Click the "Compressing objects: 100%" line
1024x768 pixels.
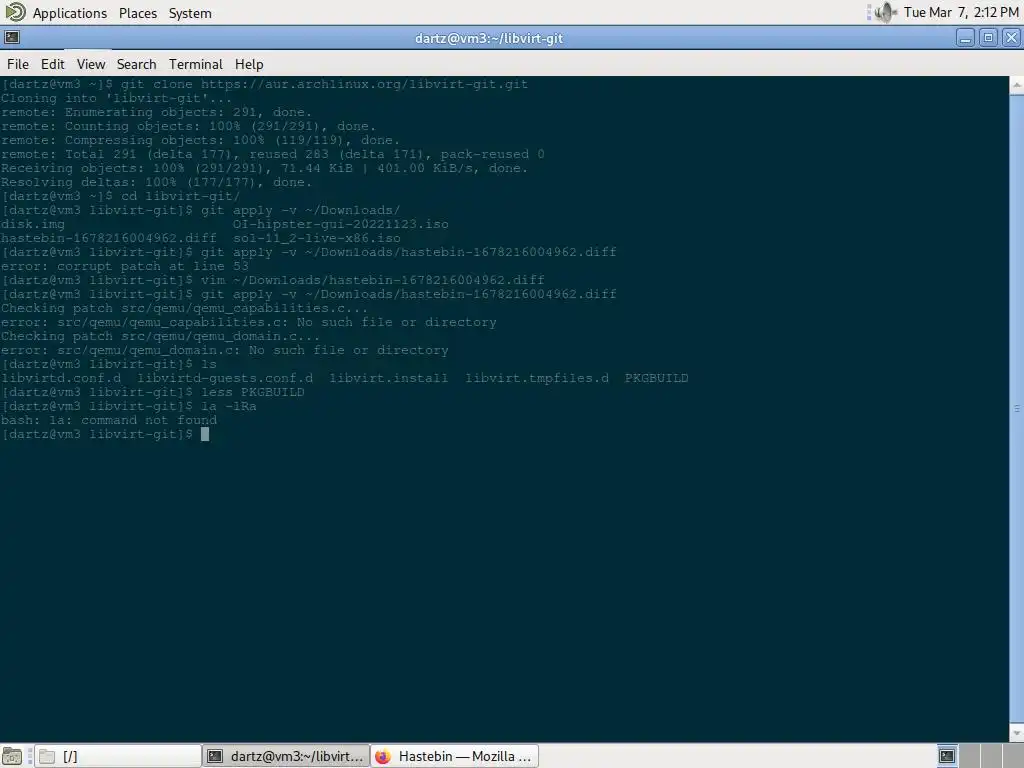click(200, 140)
